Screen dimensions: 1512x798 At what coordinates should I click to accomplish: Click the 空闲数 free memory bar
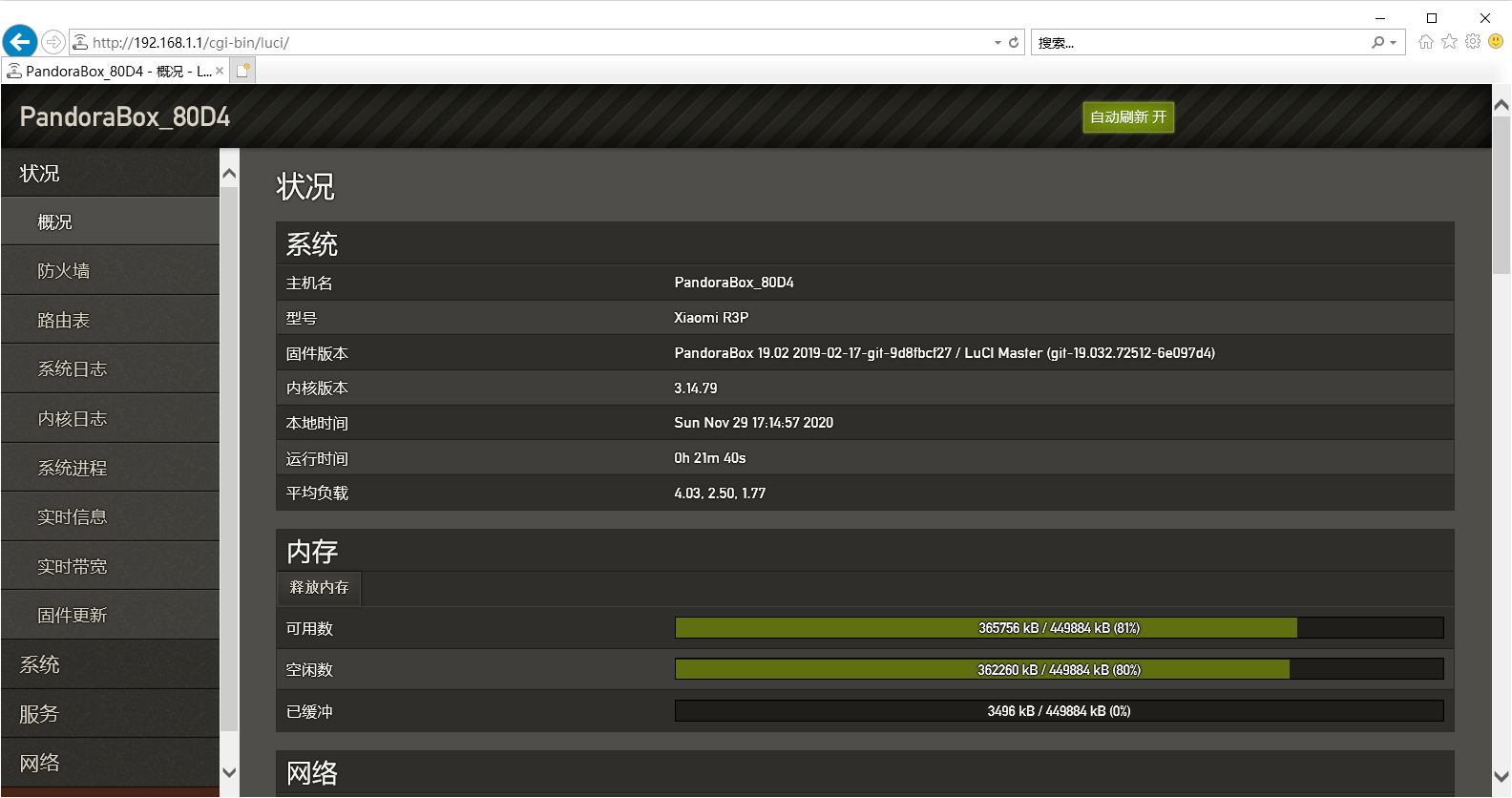coord(1059,669)
